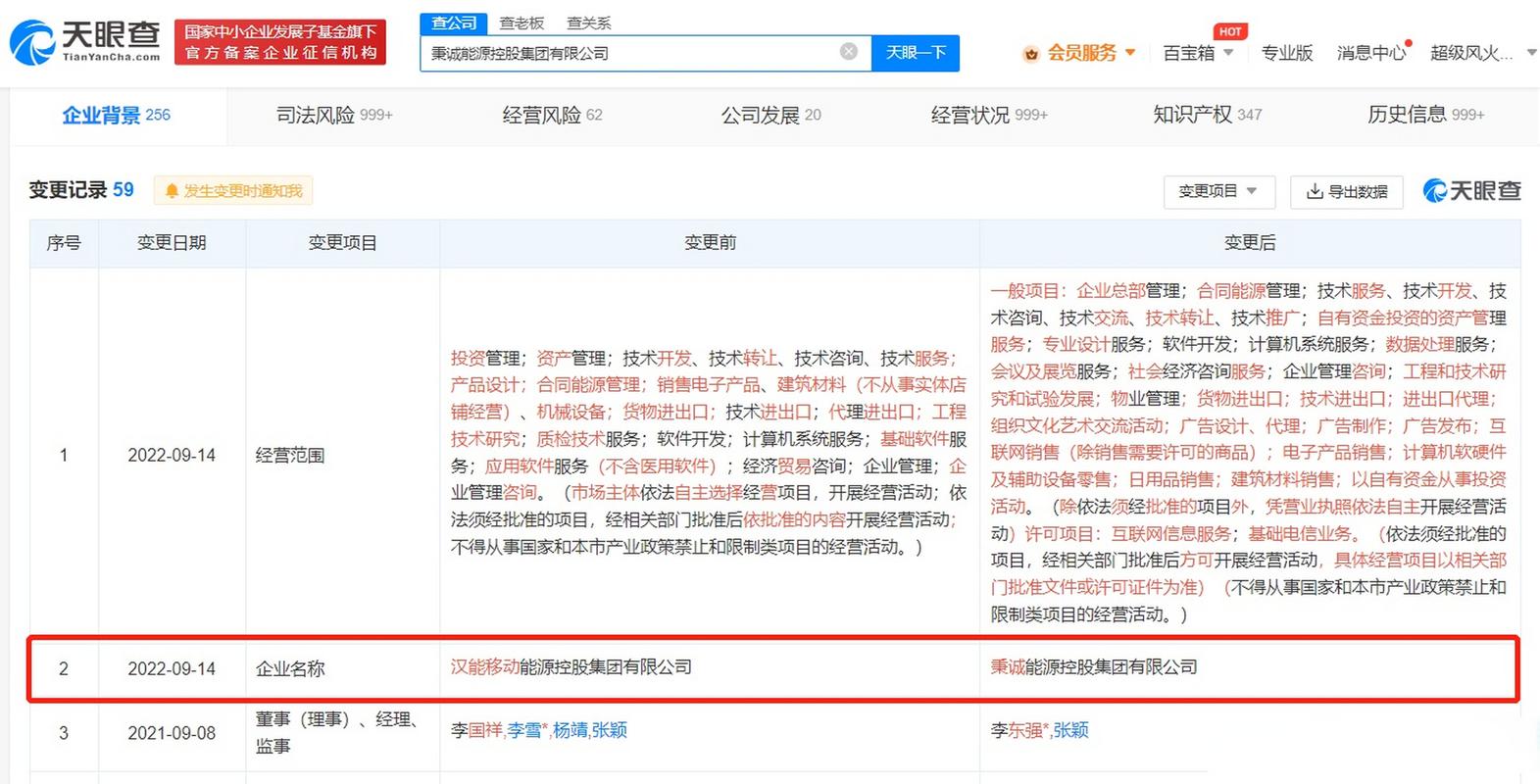This screenshot has height=784, width=1540.
Task: Click 天眼一下 search button
Action: click(916, 53)
